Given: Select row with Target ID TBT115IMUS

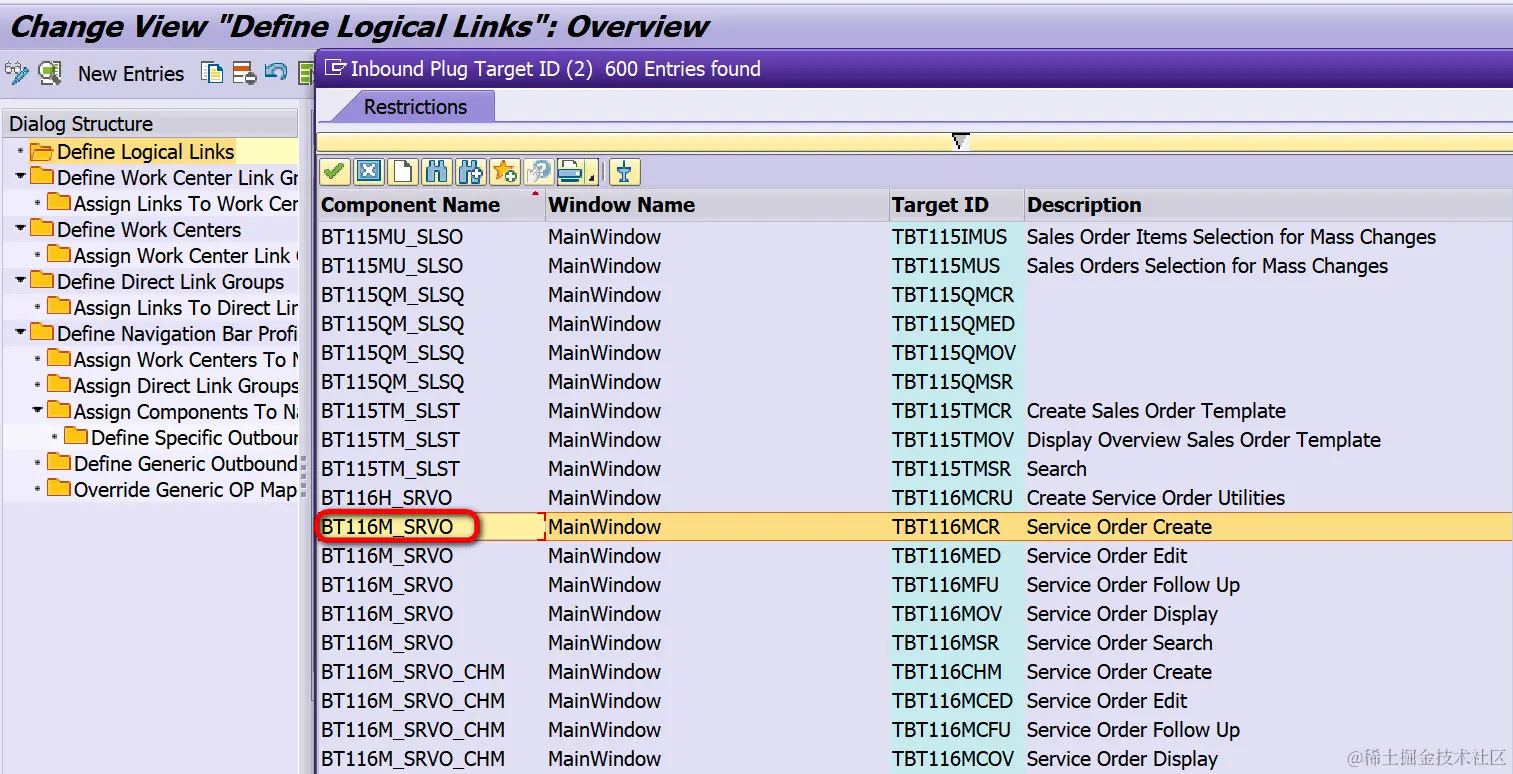Looking at the screenshot, I should tap(915, 237).
